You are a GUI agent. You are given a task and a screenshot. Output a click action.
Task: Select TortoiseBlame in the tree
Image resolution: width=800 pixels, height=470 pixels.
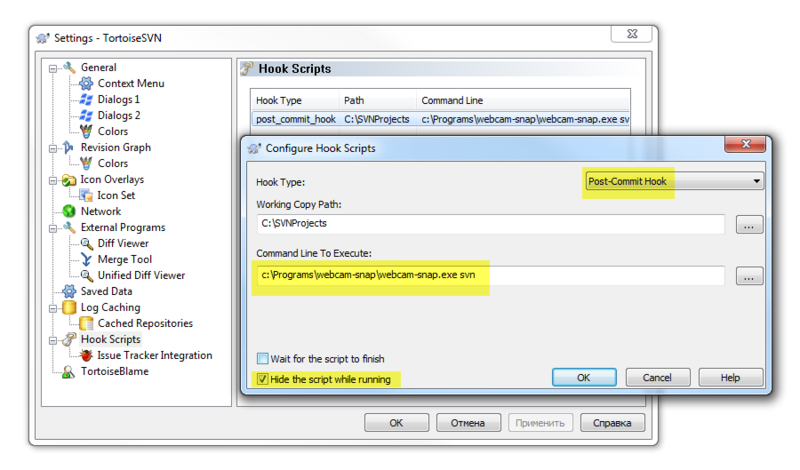click(115, 372)
